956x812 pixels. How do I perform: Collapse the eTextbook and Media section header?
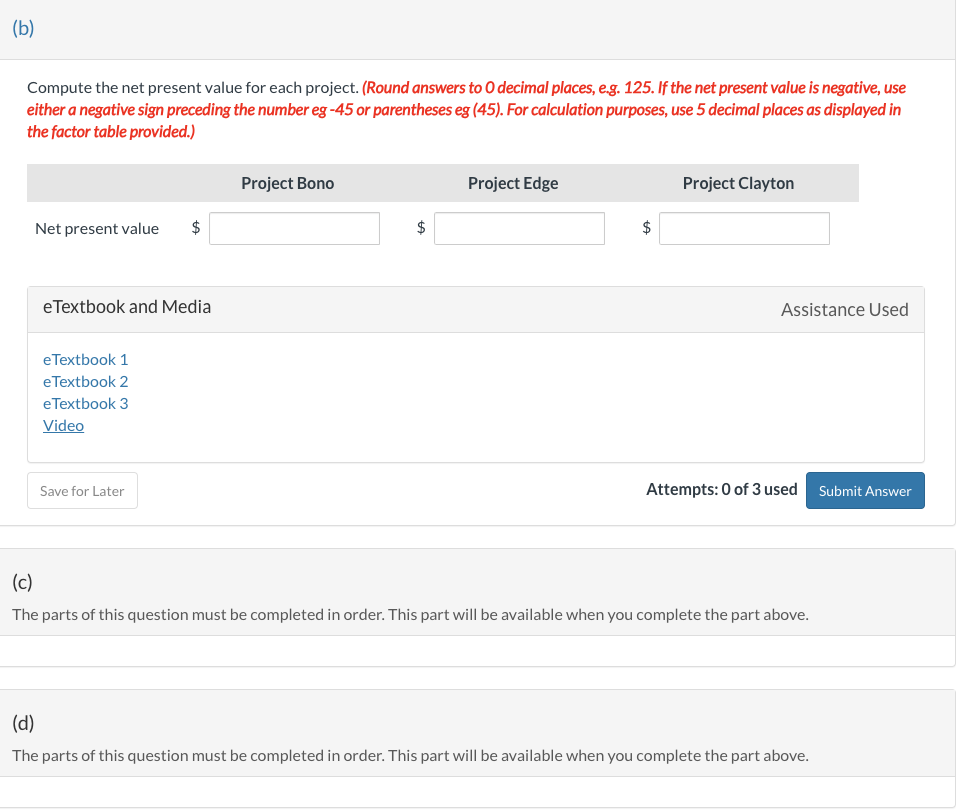coord(127,307)
